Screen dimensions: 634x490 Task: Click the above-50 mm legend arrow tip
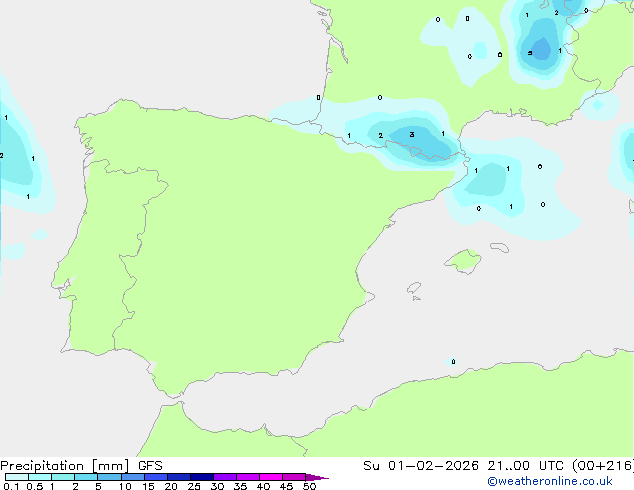point(317,477)
